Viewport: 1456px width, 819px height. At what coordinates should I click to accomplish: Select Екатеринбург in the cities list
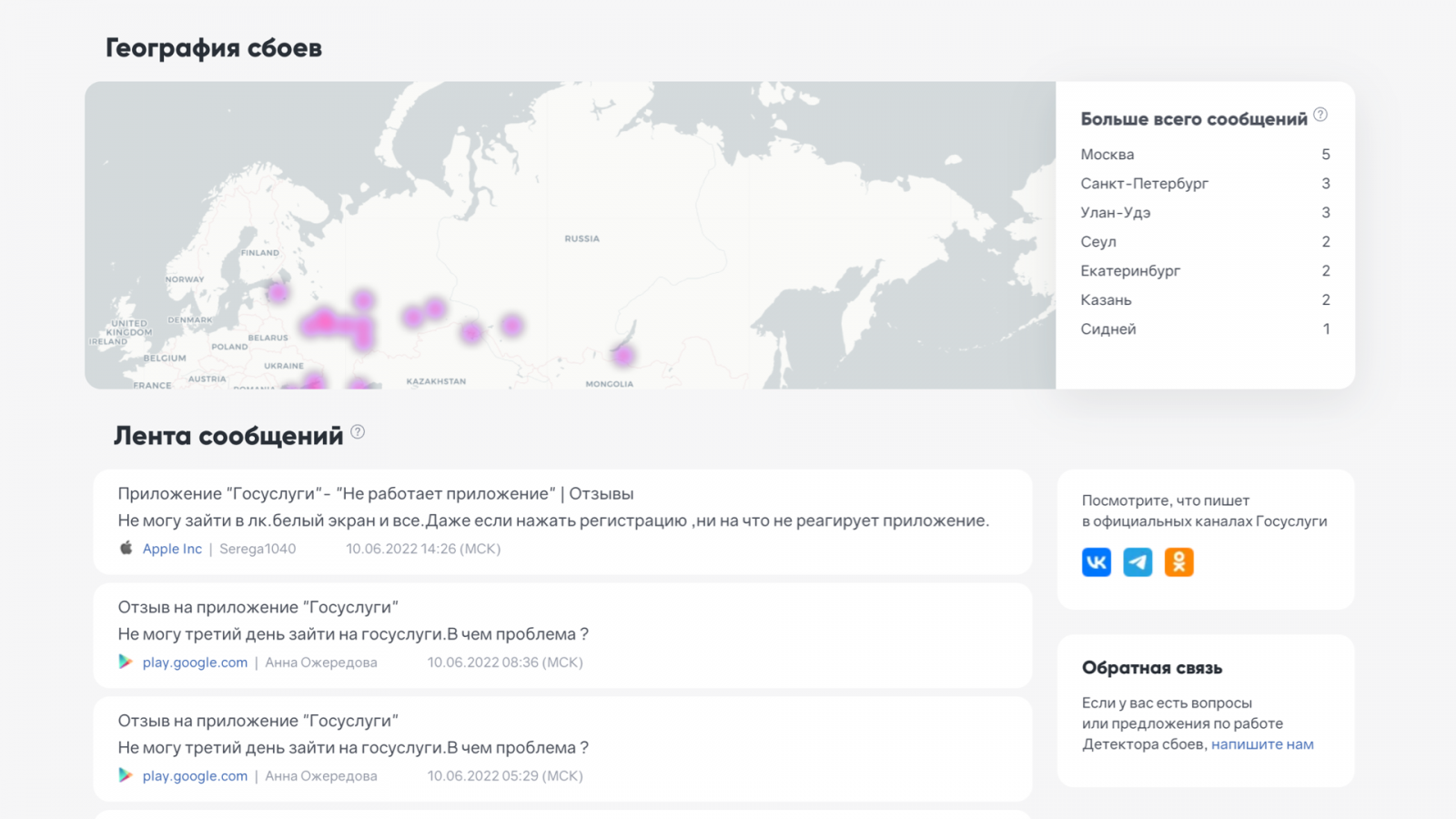1130,271
